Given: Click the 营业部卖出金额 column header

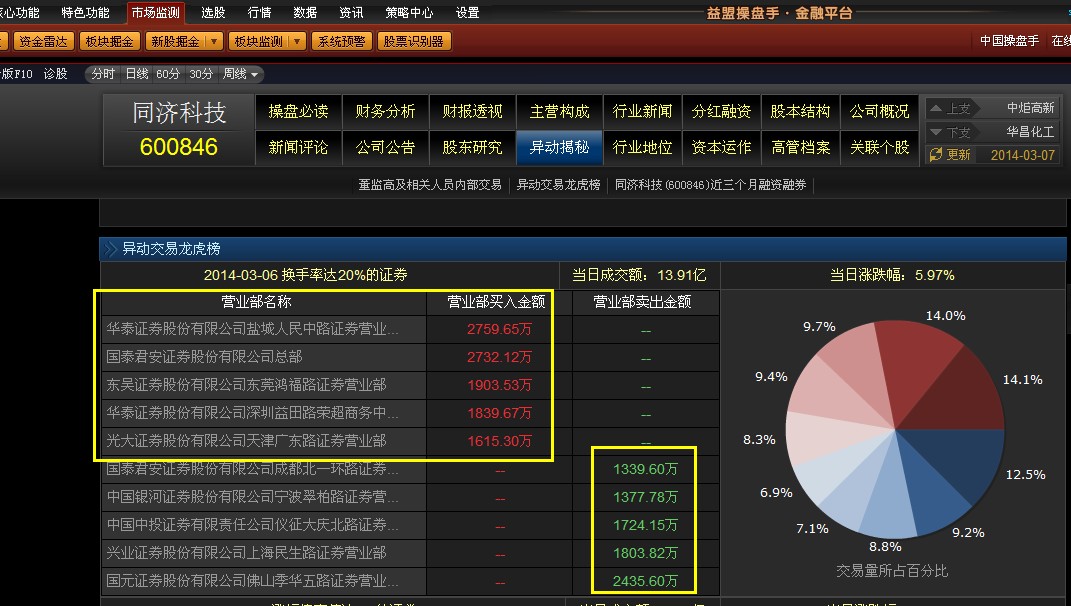Looking at the screenshot, I should click(642, 301).
